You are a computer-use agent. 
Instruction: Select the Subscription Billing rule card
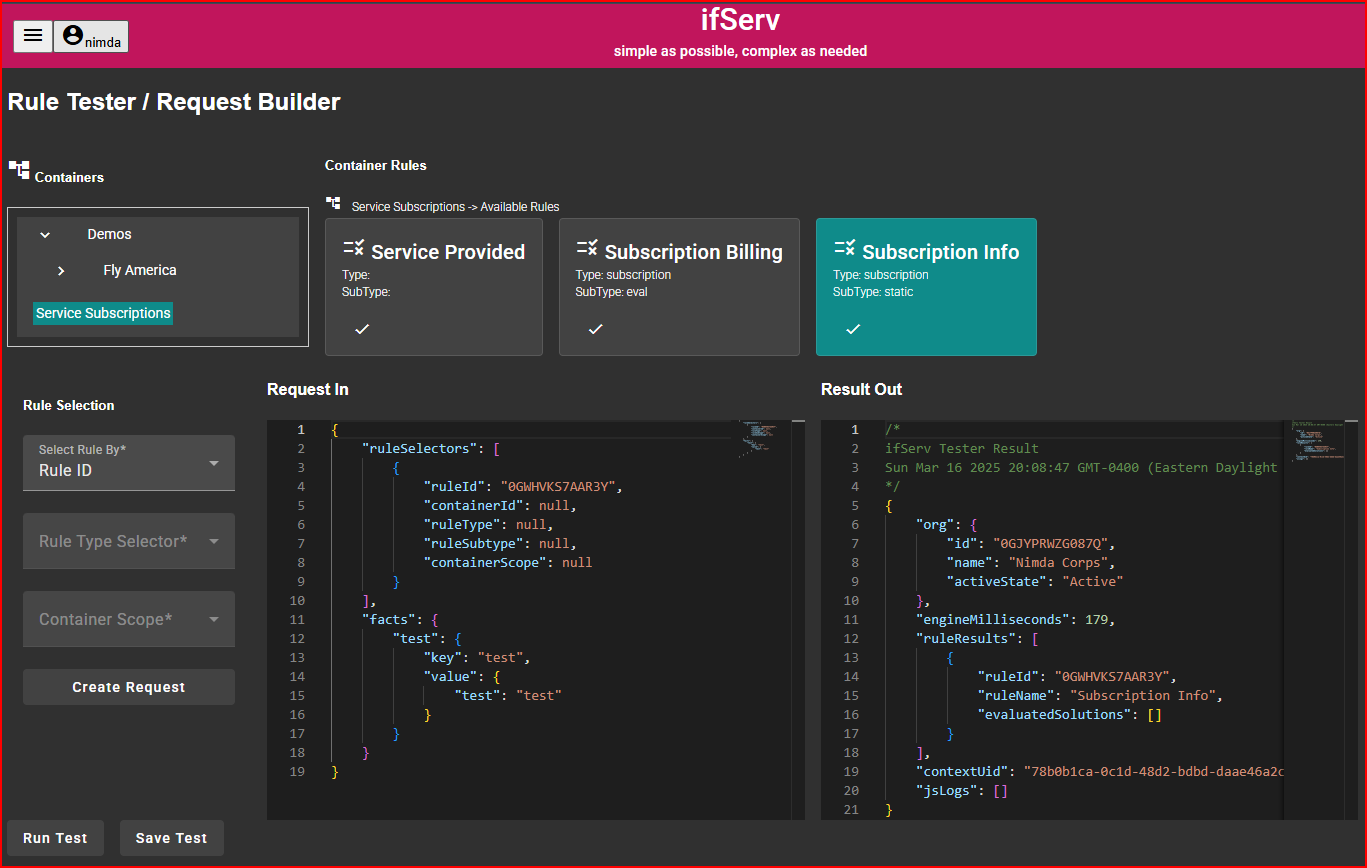(679, 287)
